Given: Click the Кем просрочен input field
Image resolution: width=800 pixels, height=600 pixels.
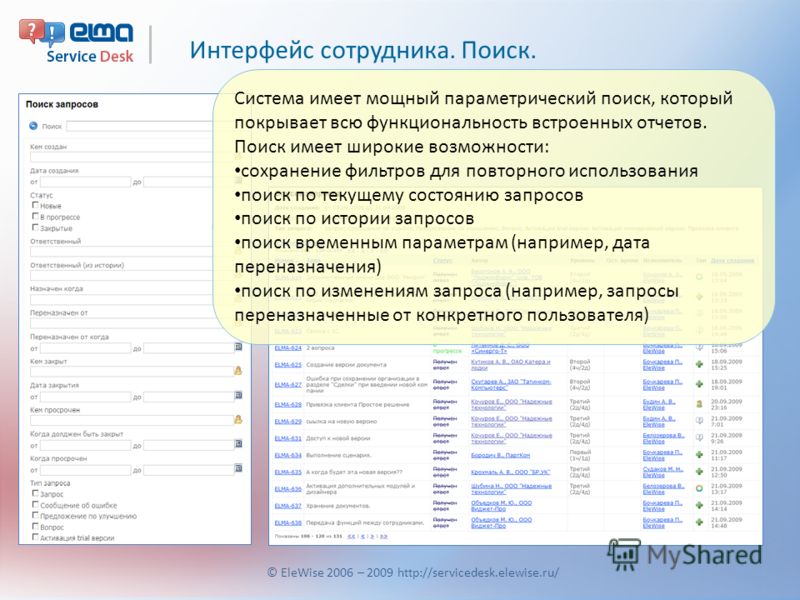Looking at the screenshot, I should 132,420.
